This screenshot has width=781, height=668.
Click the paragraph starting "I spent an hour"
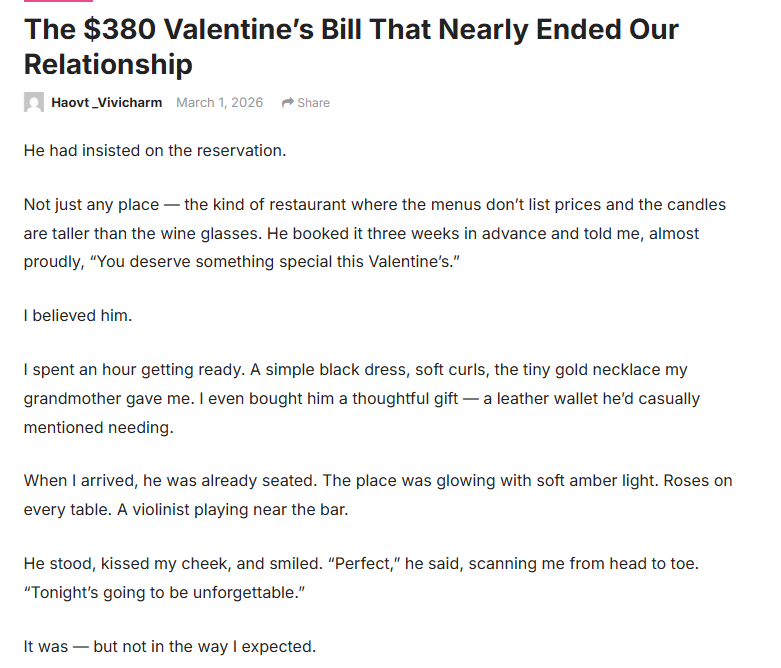(x=361, y=398)
